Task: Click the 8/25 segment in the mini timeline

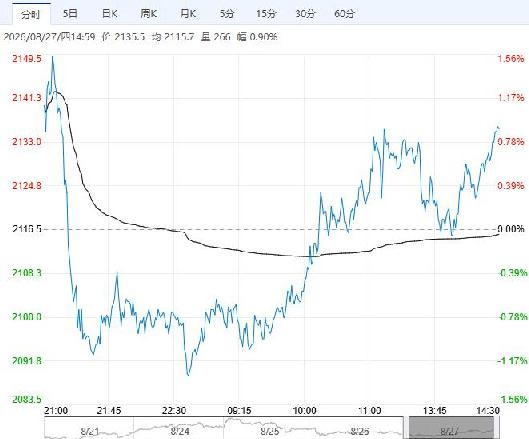Action: click(269, 428)
